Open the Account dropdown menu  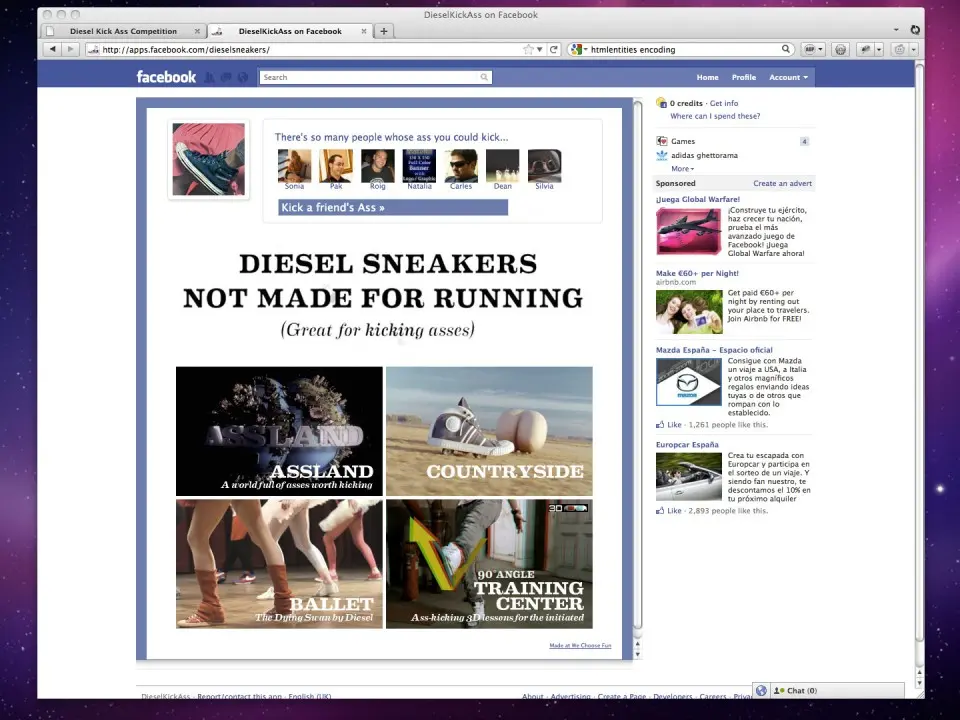pyautogui.click(x=789, y=77)
